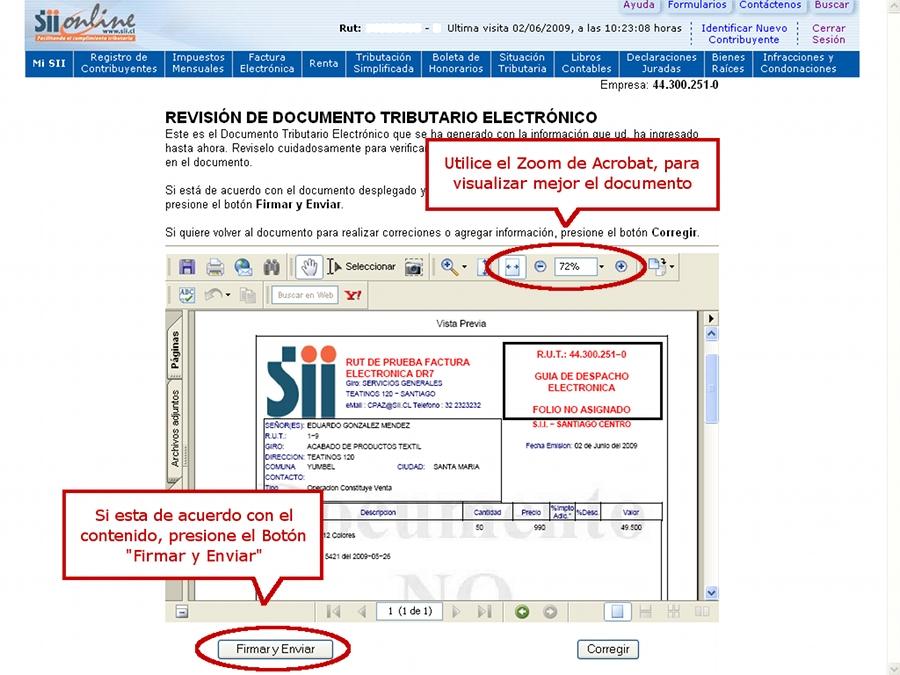Click the Undo arrow icon
Screen dimensions: 900x675
(214, 295)
